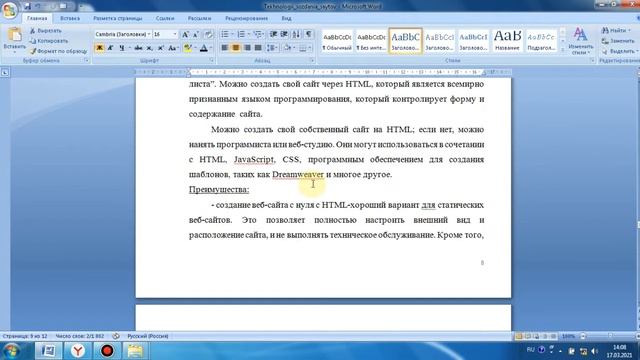
Task: Toggle bold (Ж) formatting
Action: [x=99, y=48]
